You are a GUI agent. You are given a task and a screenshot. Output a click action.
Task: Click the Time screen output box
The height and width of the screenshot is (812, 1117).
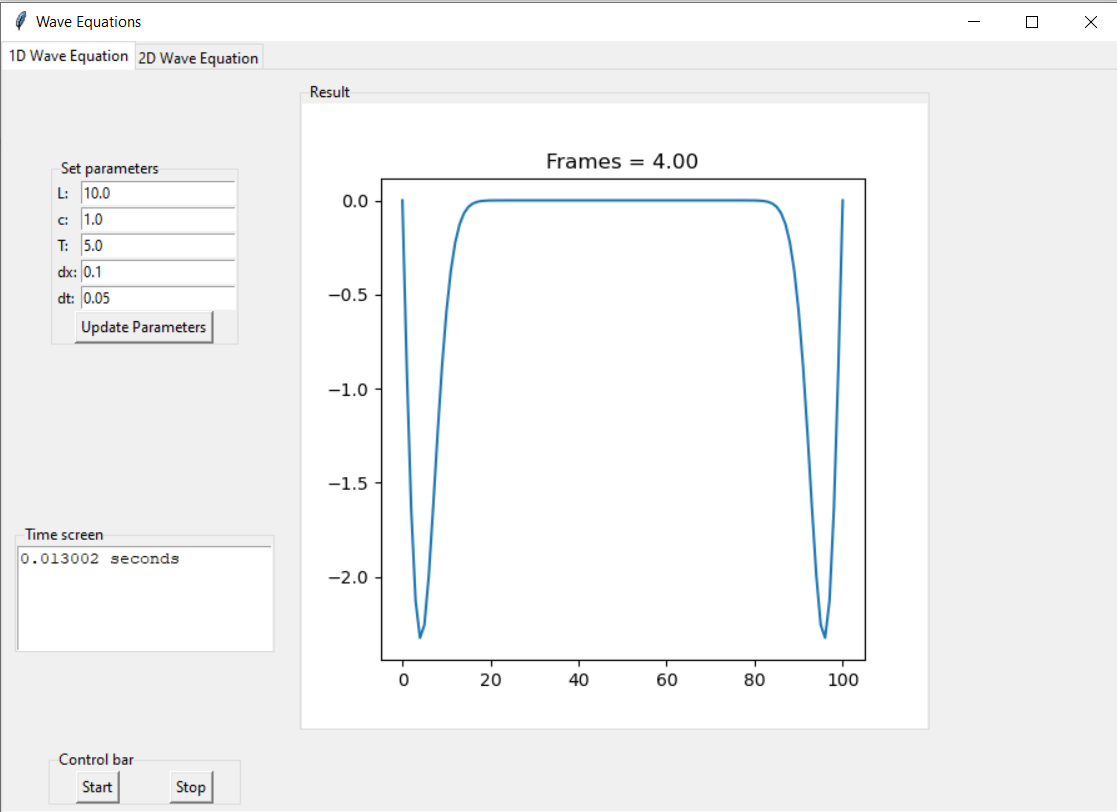click(145, 595)
